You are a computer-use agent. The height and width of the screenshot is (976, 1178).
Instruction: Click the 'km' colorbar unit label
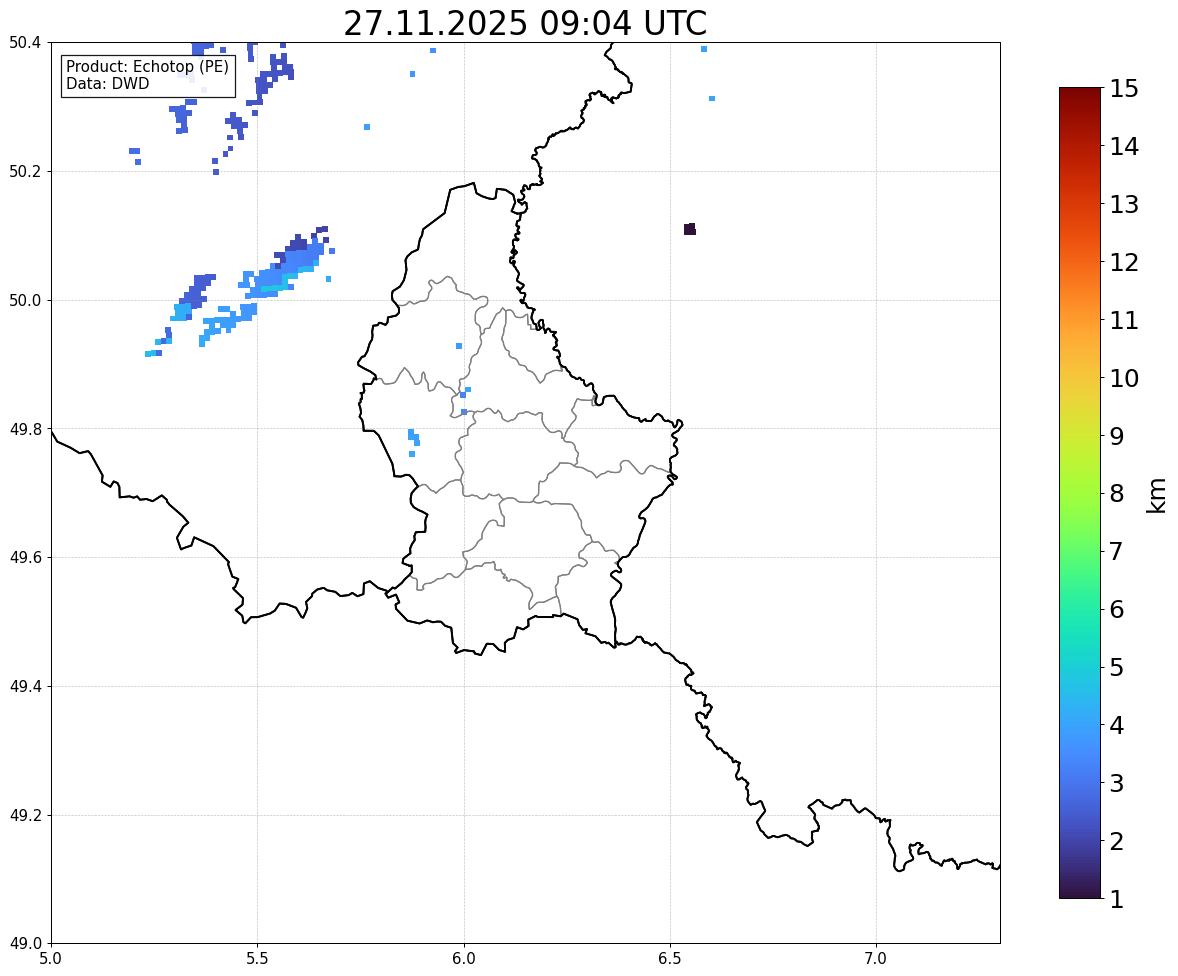[x=1157, y=495]
